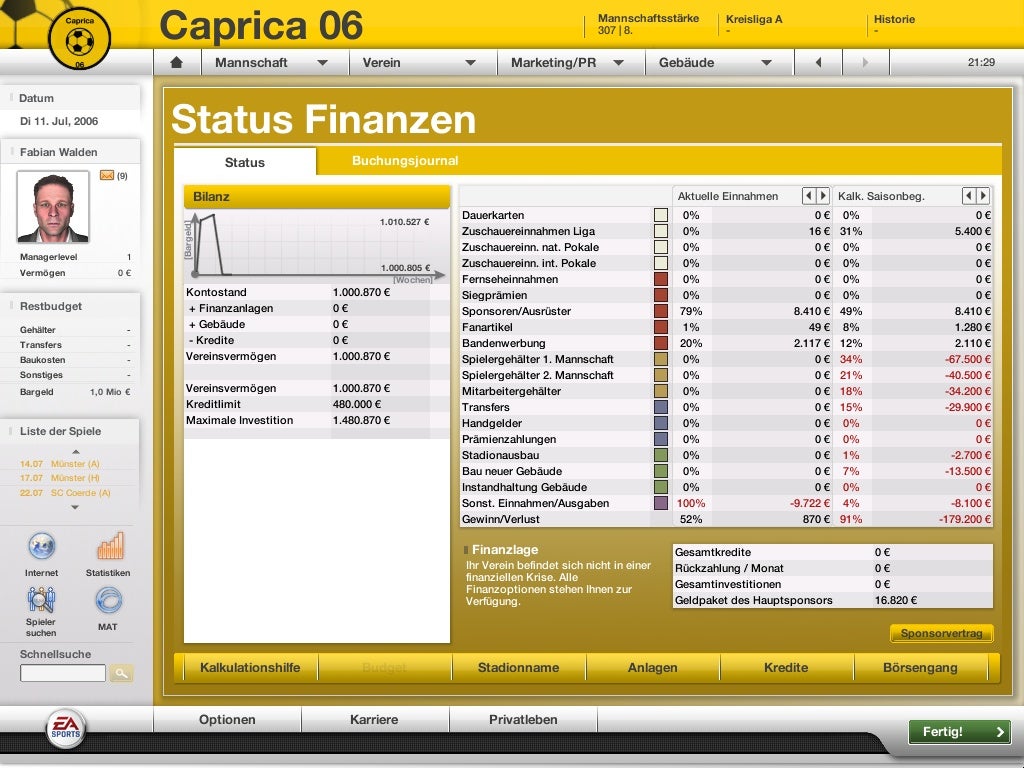The height and width of the screenshot is (768, 1024).
Task: Click the Caprica 06 club crest
Action: tap(80, 40)
